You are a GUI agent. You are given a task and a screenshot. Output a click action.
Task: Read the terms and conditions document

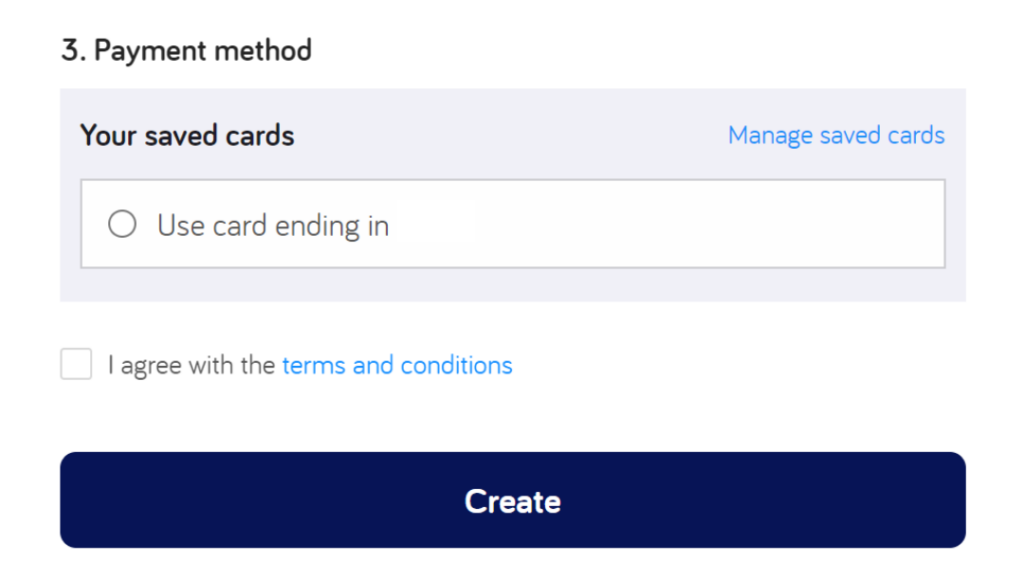397,364
